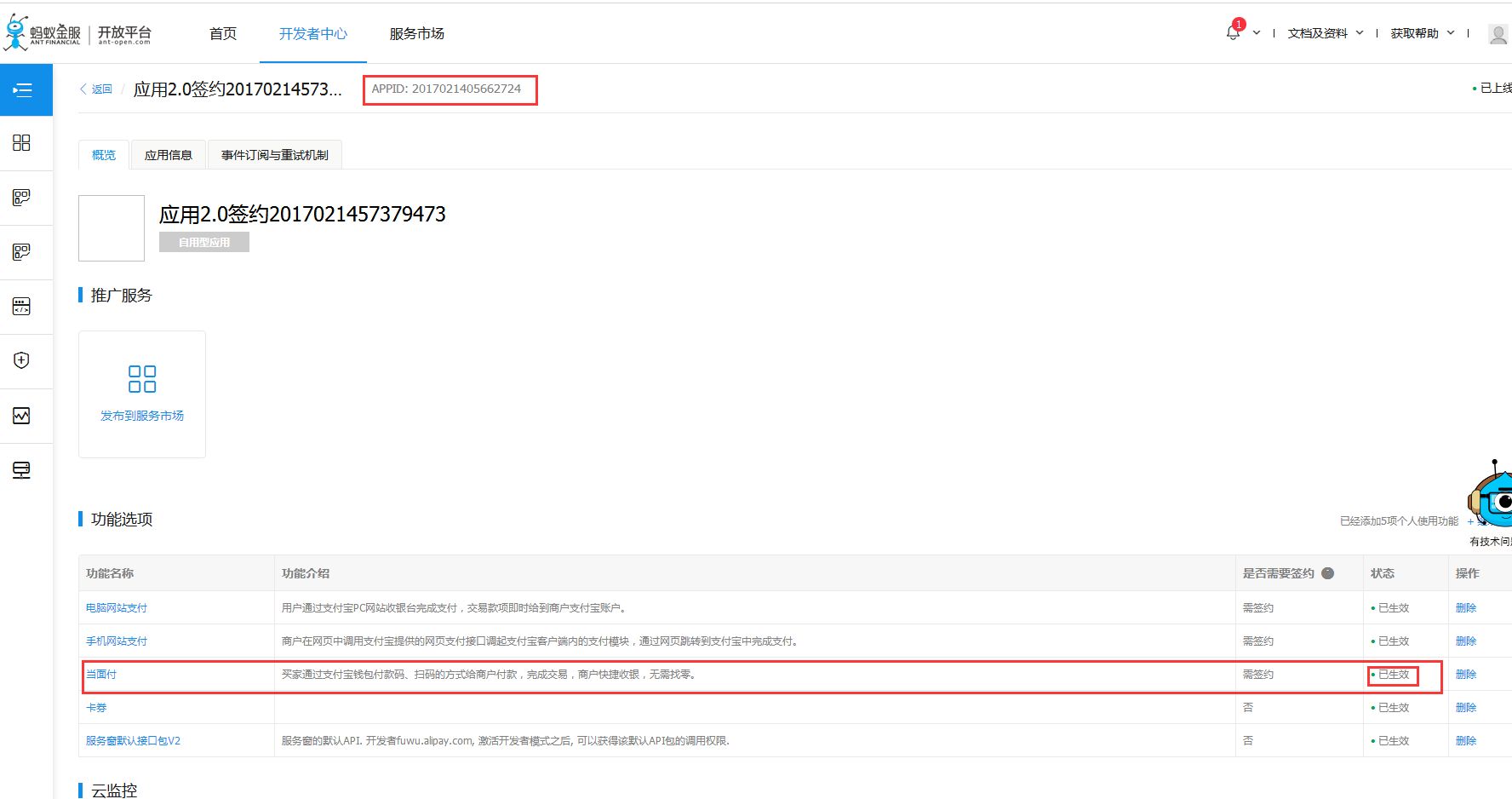Click the 状态 column header

1383,573
